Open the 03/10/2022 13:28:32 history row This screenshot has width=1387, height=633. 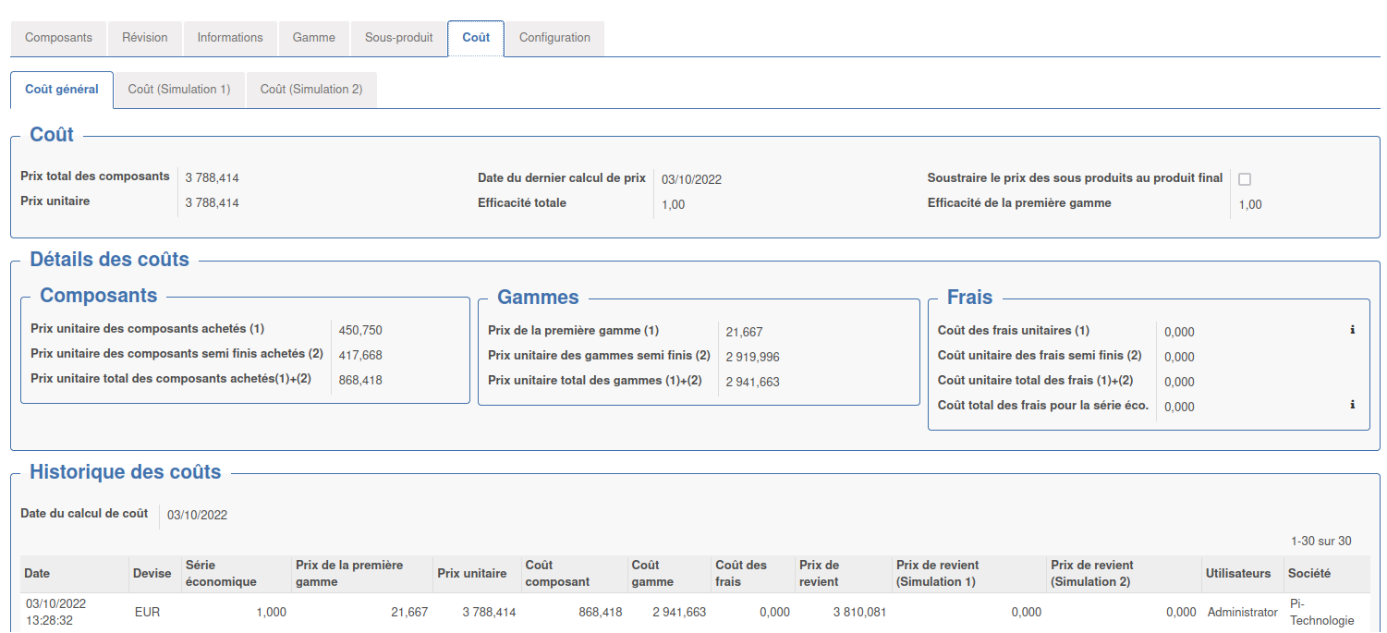point(56,612)
